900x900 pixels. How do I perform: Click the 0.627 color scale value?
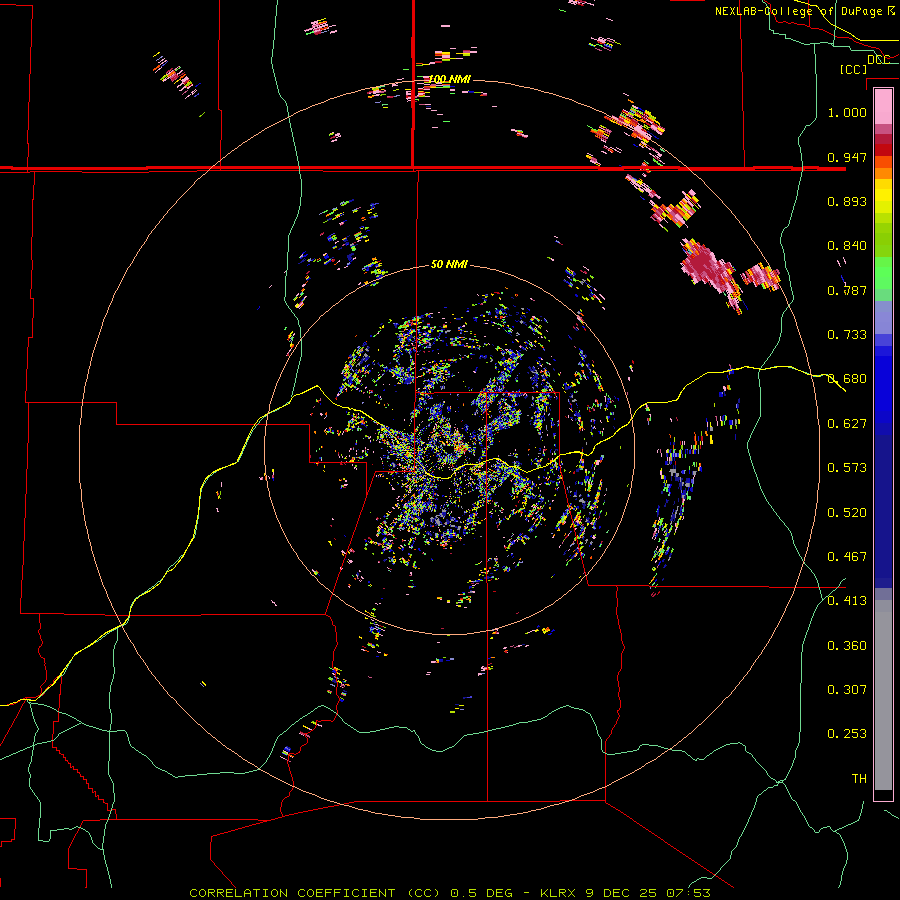[847, 424]
